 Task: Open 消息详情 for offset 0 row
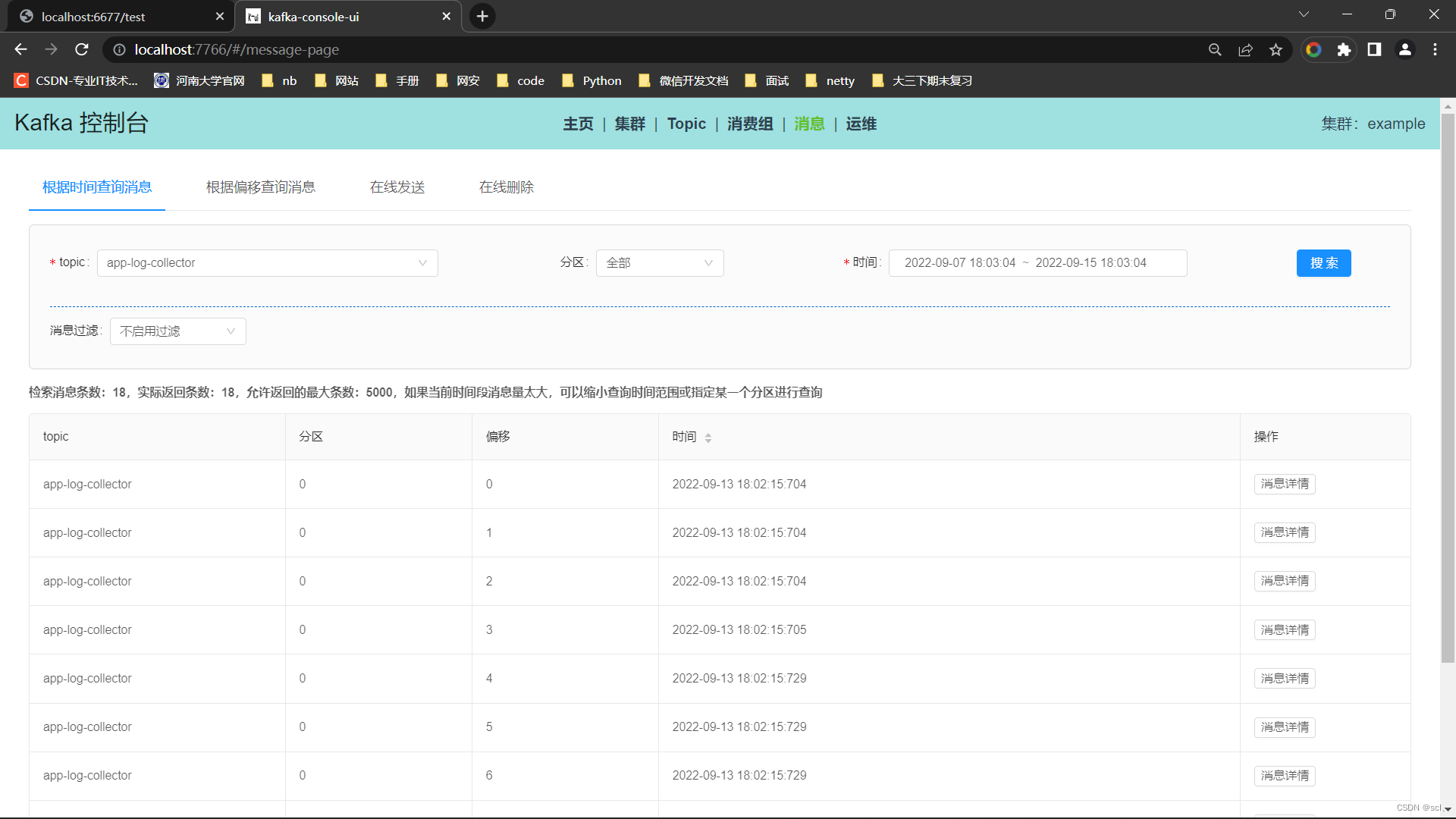(1285, 484)
